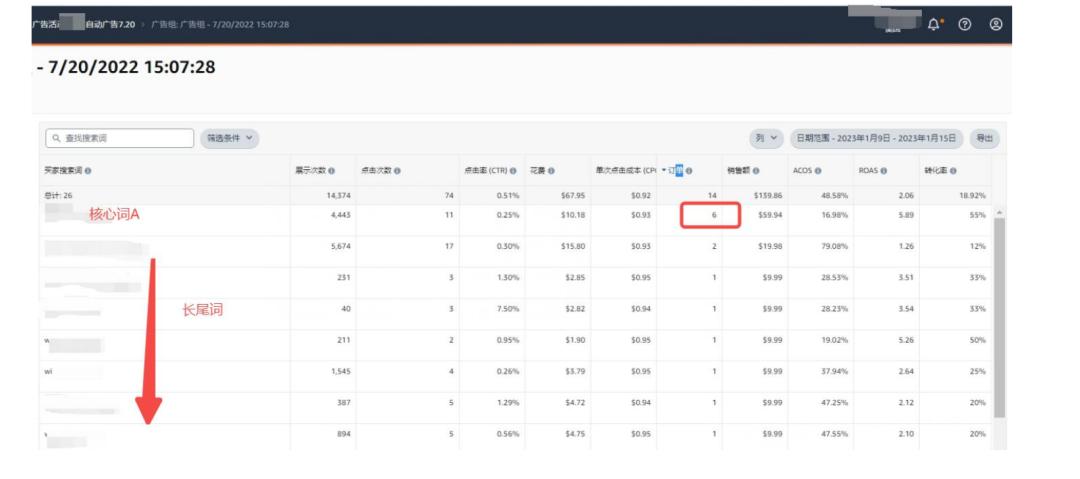Click info icon next to 转化率 header
The height and width of the screenshot is (479, 1080).
pos(953,171)
